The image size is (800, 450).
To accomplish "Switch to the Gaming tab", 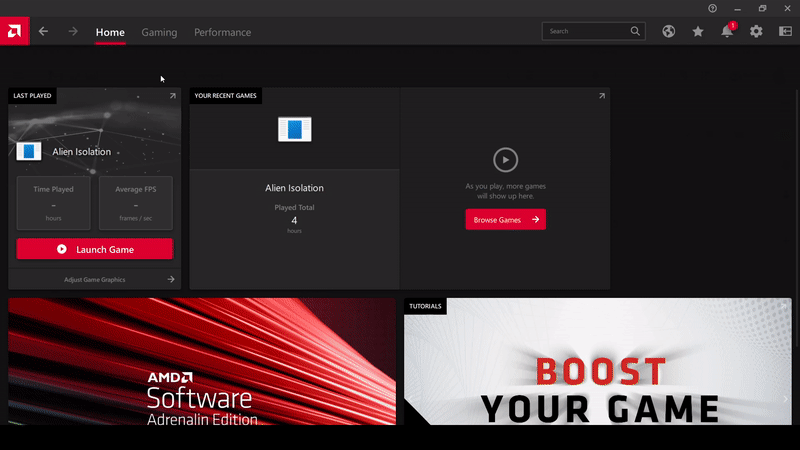I will [x=159, y=32].
